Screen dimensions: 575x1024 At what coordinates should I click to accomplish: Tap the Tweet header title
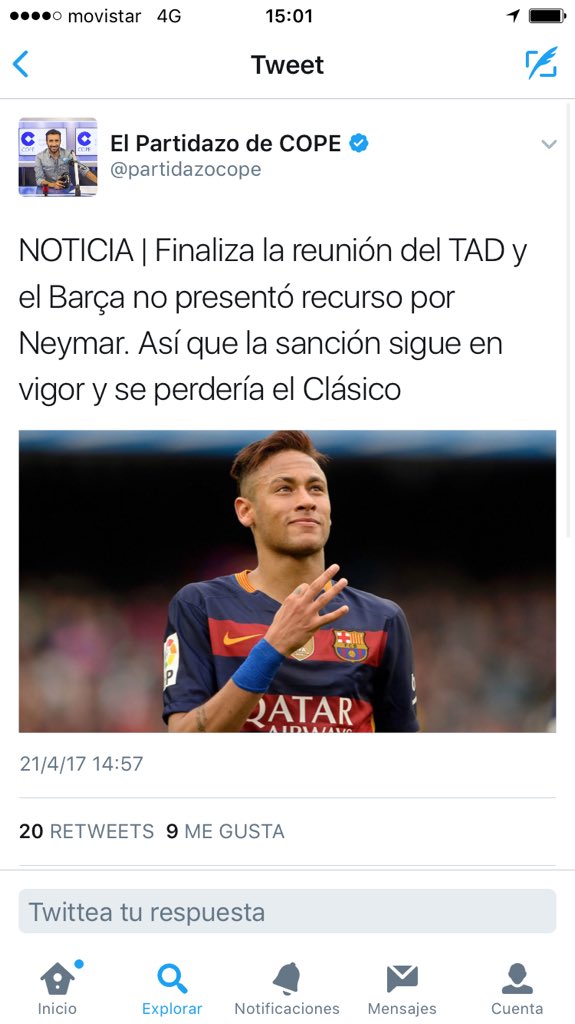pos(287,65)
